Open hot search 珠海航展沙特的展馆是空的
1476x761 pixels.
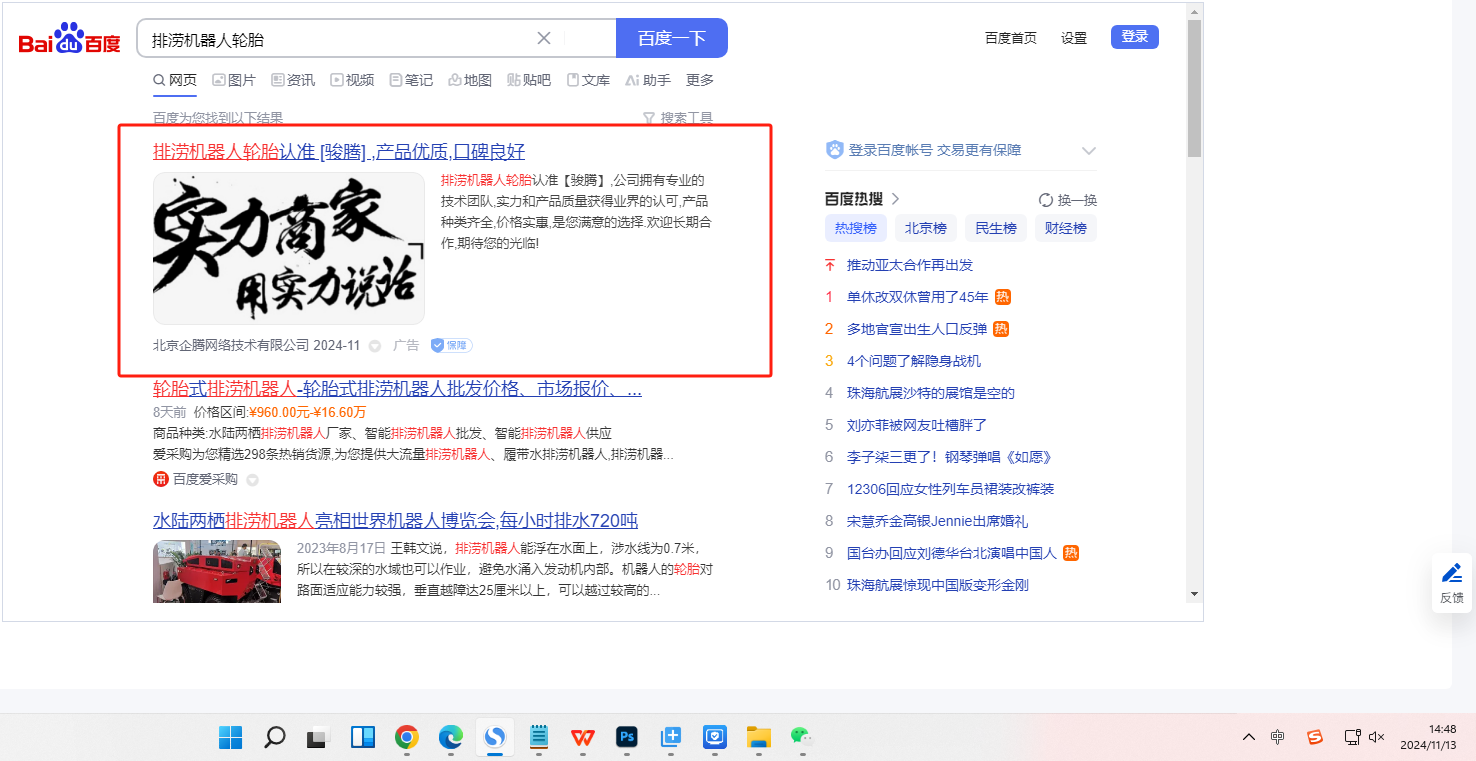point(931,393)
